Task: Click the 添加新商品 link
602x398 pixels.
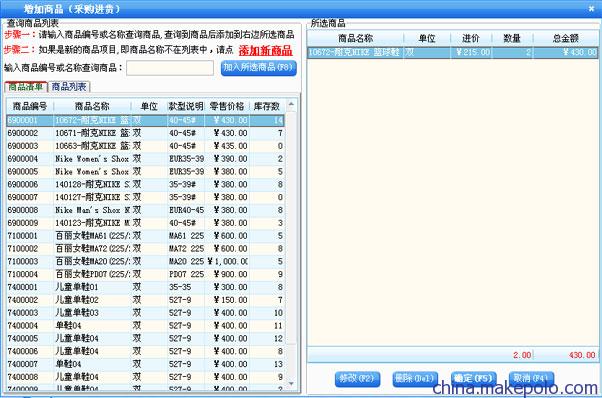Action: [x=265, y=51]
